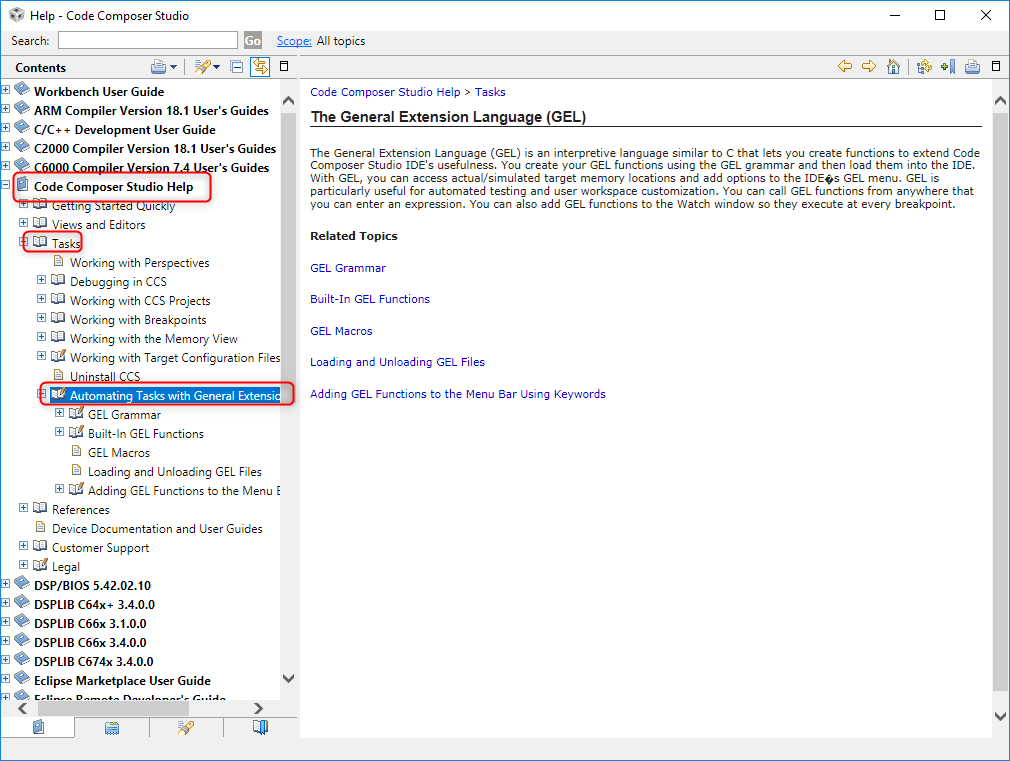Open Code Composer Studio Help breadcrumb link
This screenshot has height=761, width=1010.
(x=385, y=92)
